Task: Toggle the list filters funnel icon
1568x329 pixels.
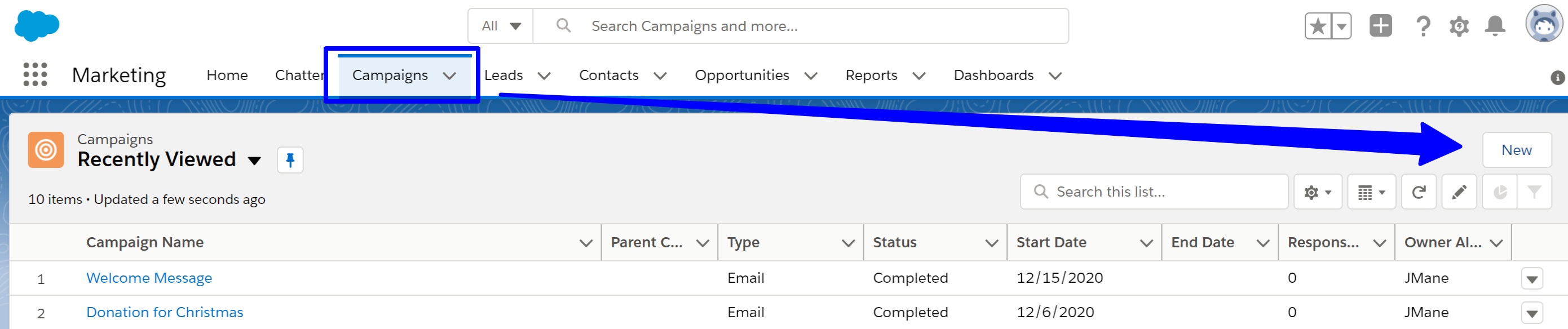Action: [x=1534, y=192]
